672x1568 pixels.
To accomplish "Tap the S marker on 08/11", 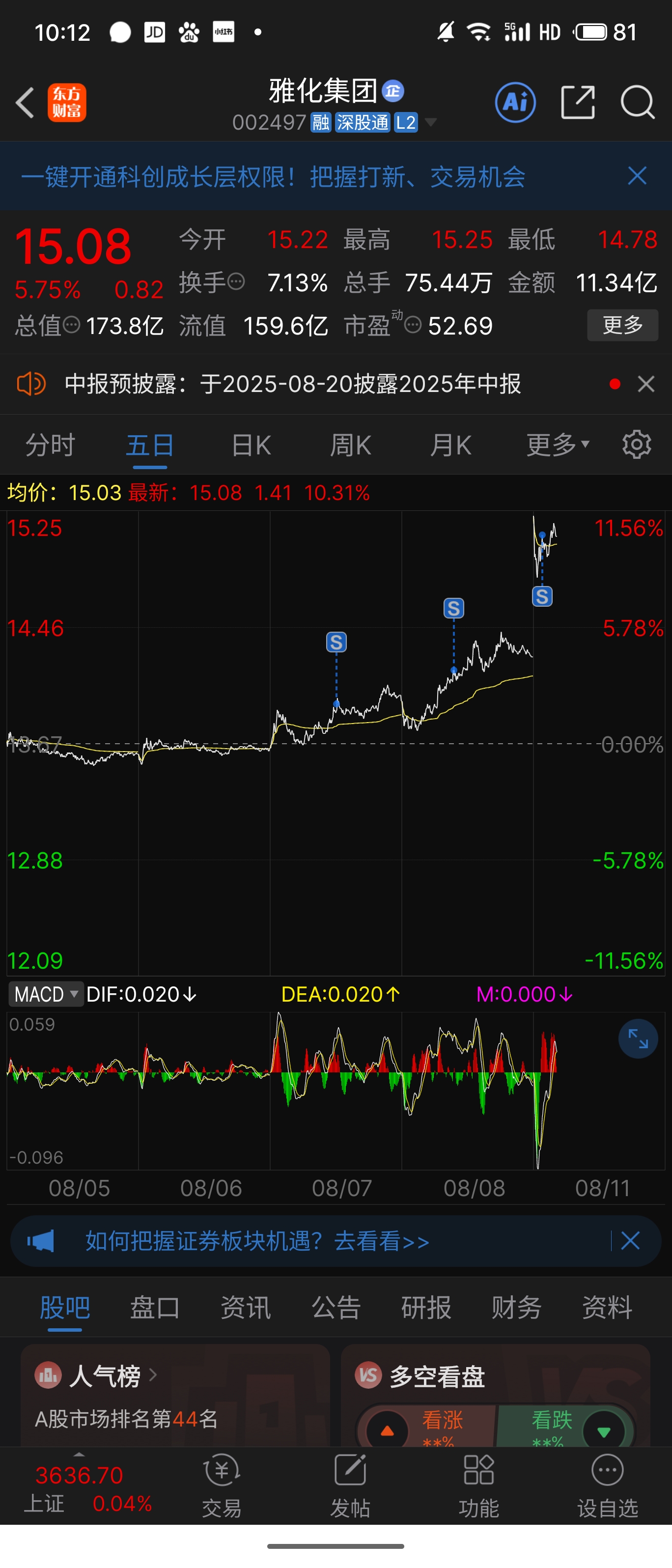I will point(542,596).
